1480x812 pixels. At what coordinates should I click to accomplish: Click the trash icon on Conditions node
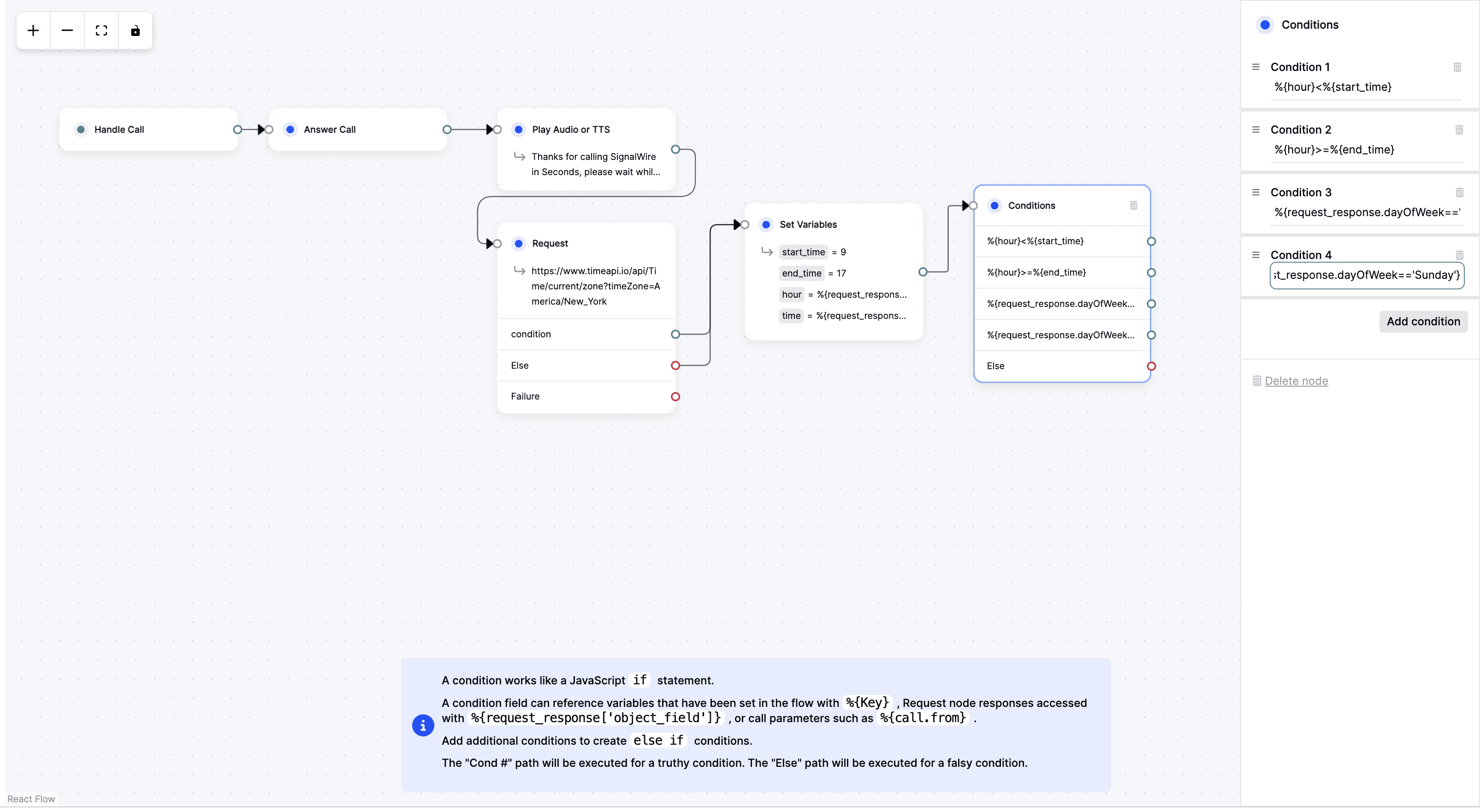(x=1134, y=206)
